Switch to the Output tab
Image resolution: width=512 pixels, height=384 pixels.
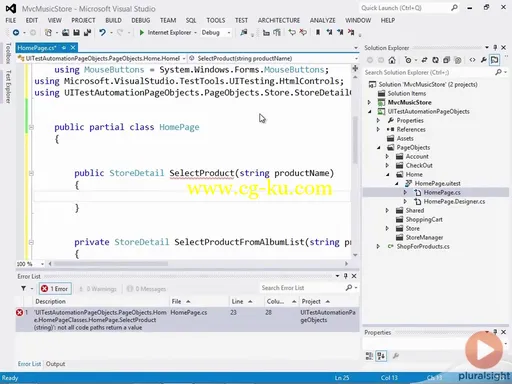coord(55,364)
